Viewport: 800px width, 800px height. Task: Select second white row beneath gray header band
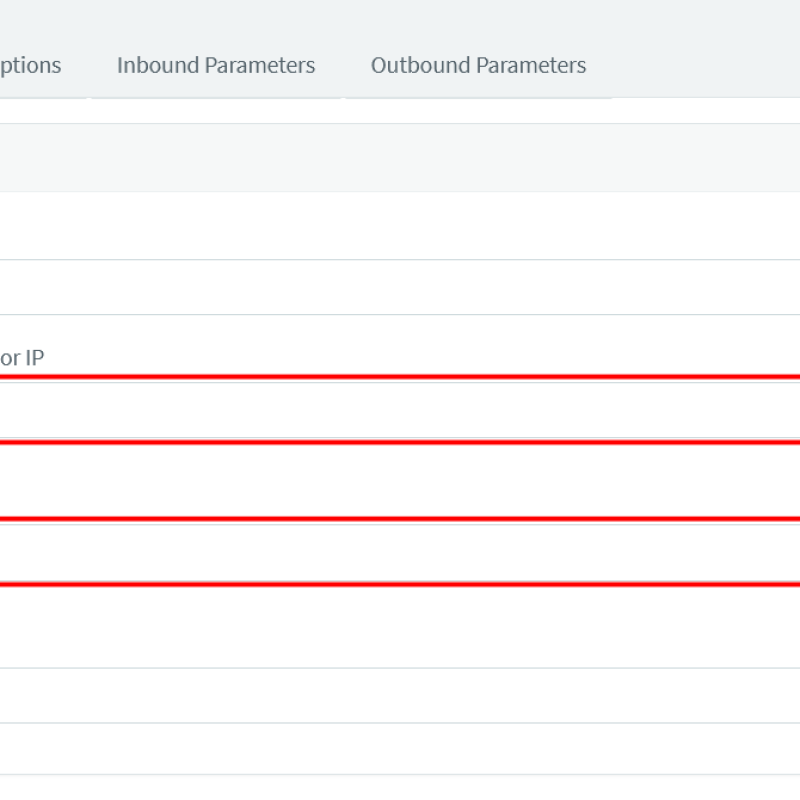tap(400, 287)
